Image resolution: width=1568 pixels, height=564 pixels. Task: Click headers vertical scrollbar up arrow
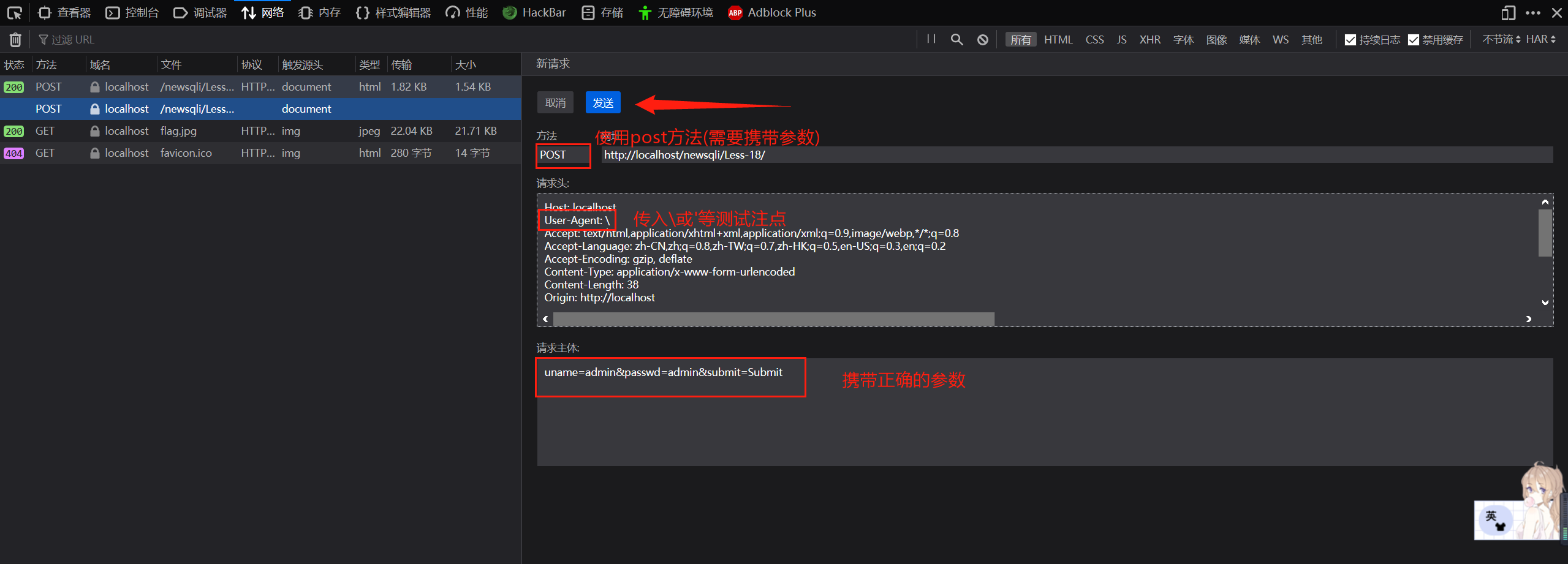tap(1545, 201)
